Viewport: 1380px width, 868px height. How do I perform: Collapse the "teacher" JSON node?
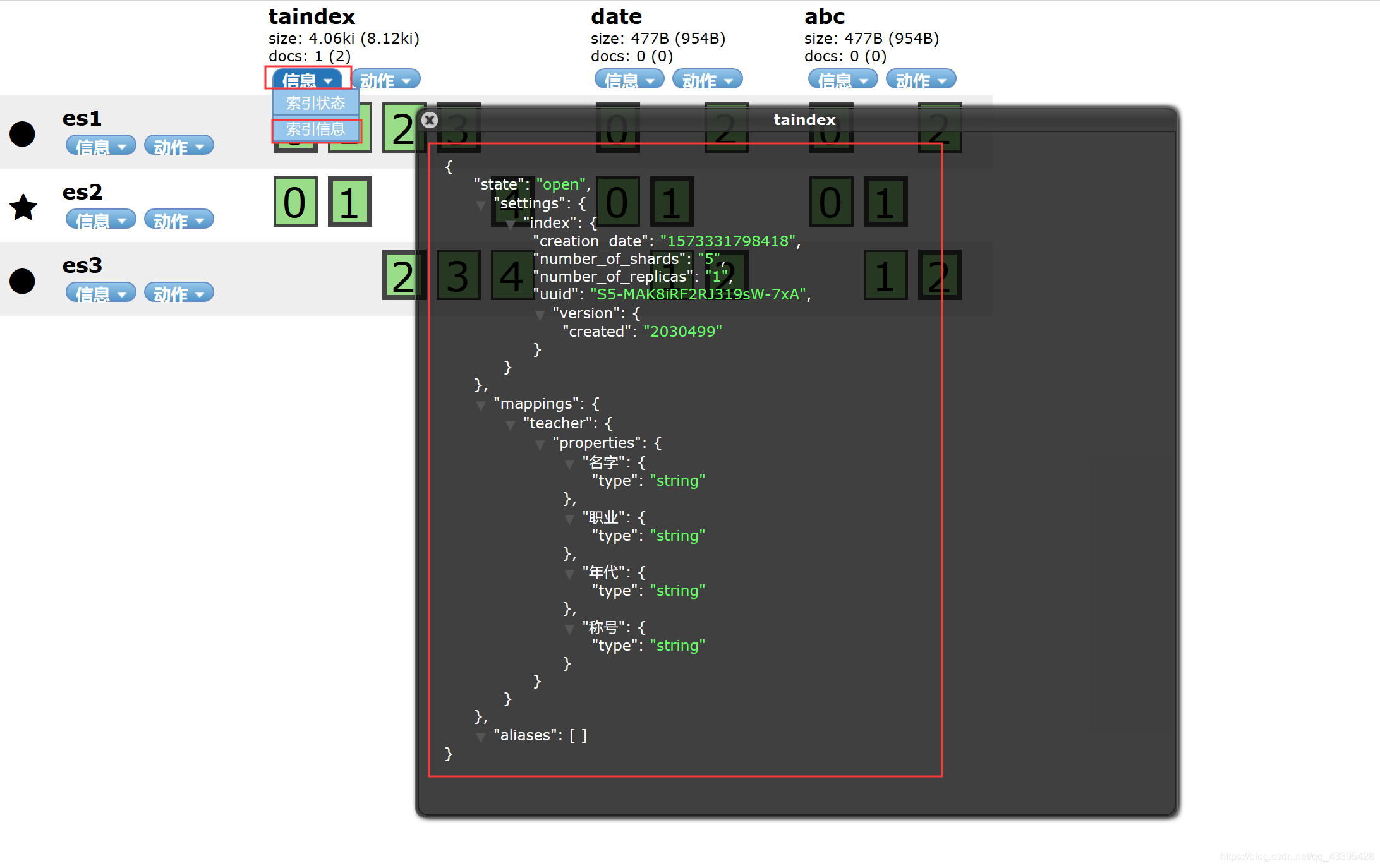point(510,425)
